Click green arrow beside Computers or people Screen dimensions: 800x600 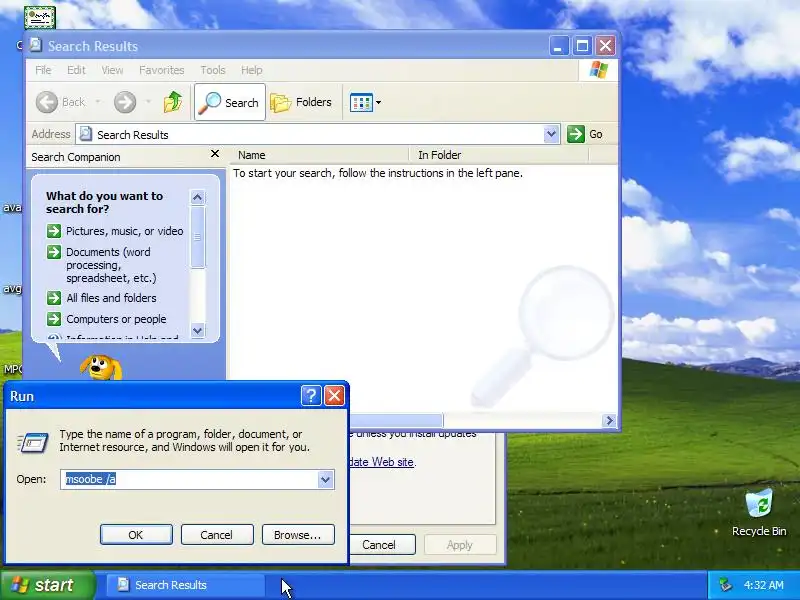point(54,319)
